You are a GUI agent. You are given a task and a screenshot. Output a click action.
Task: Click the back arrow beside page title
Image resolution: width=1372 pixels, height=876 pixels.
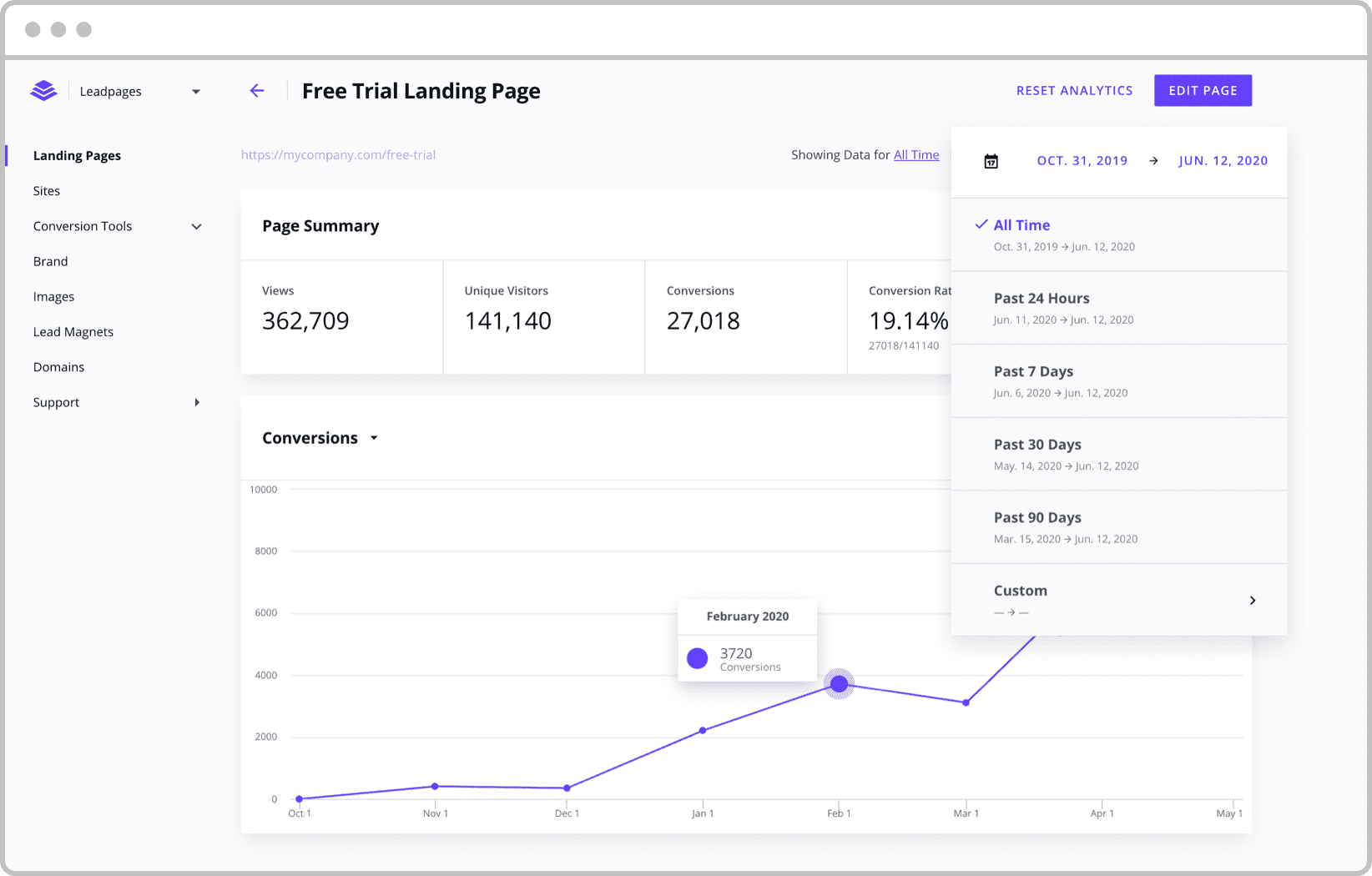257,91
